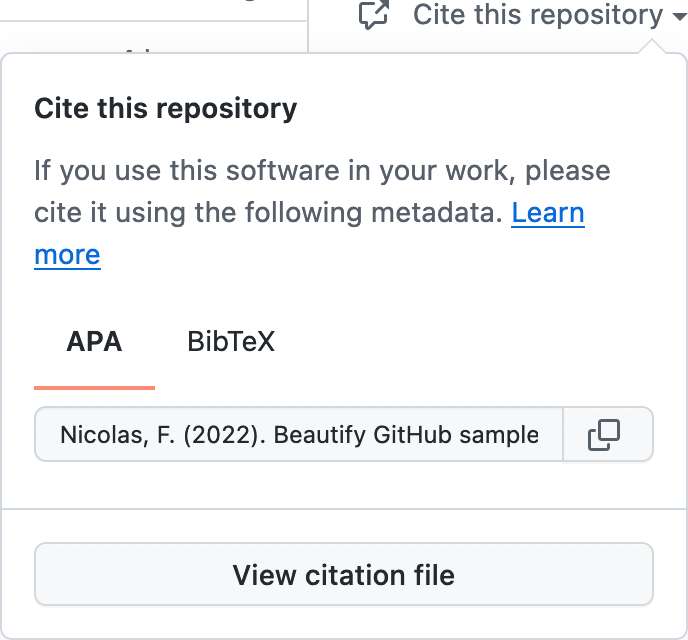Image resolution: width=688 pixels, height=640 pixels.
Task: Focus the APA citation text field
Action: click(x=299, y=435)
